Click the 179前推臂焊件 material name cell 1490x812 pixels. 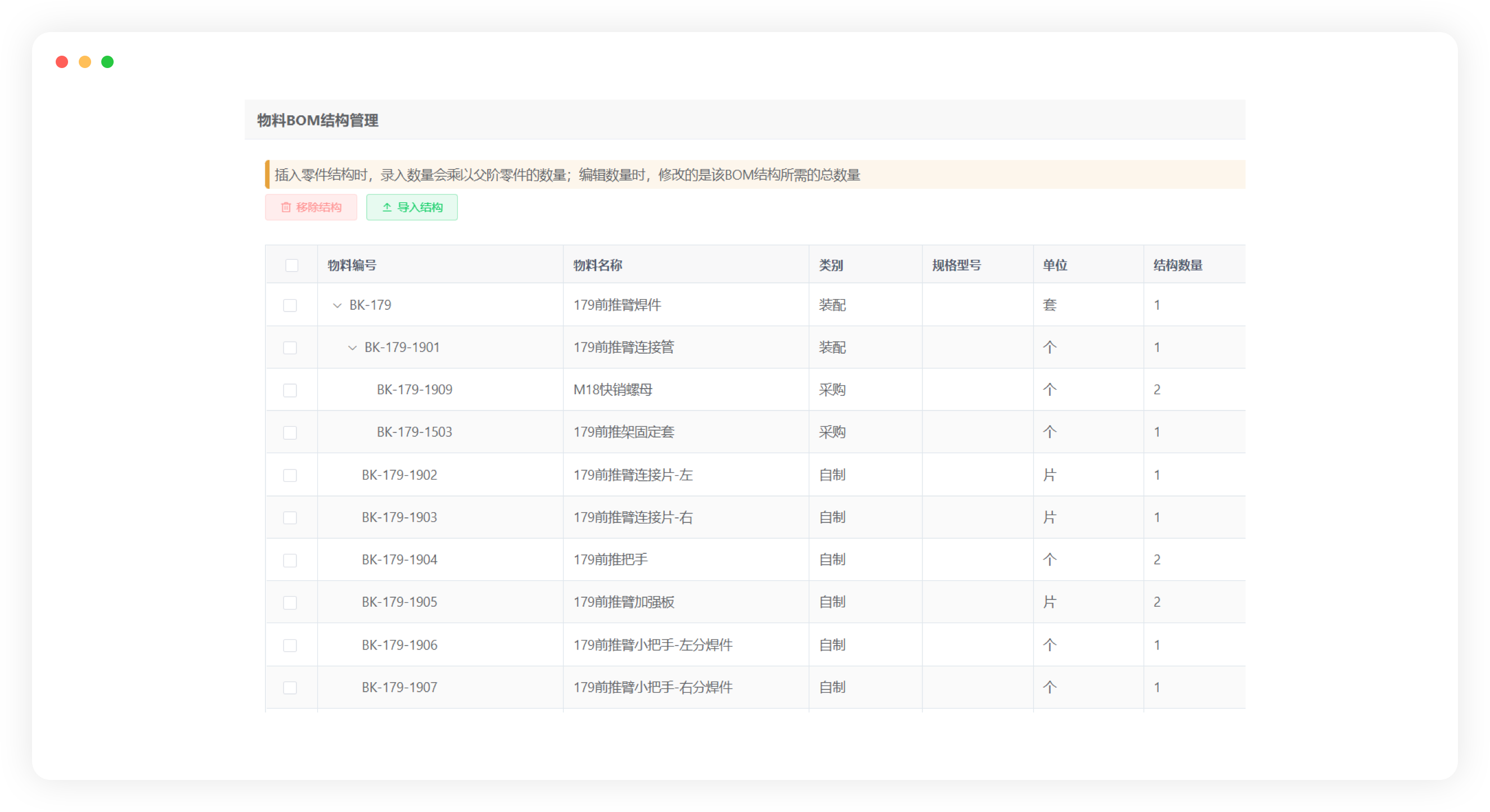[x=617, y=305]
